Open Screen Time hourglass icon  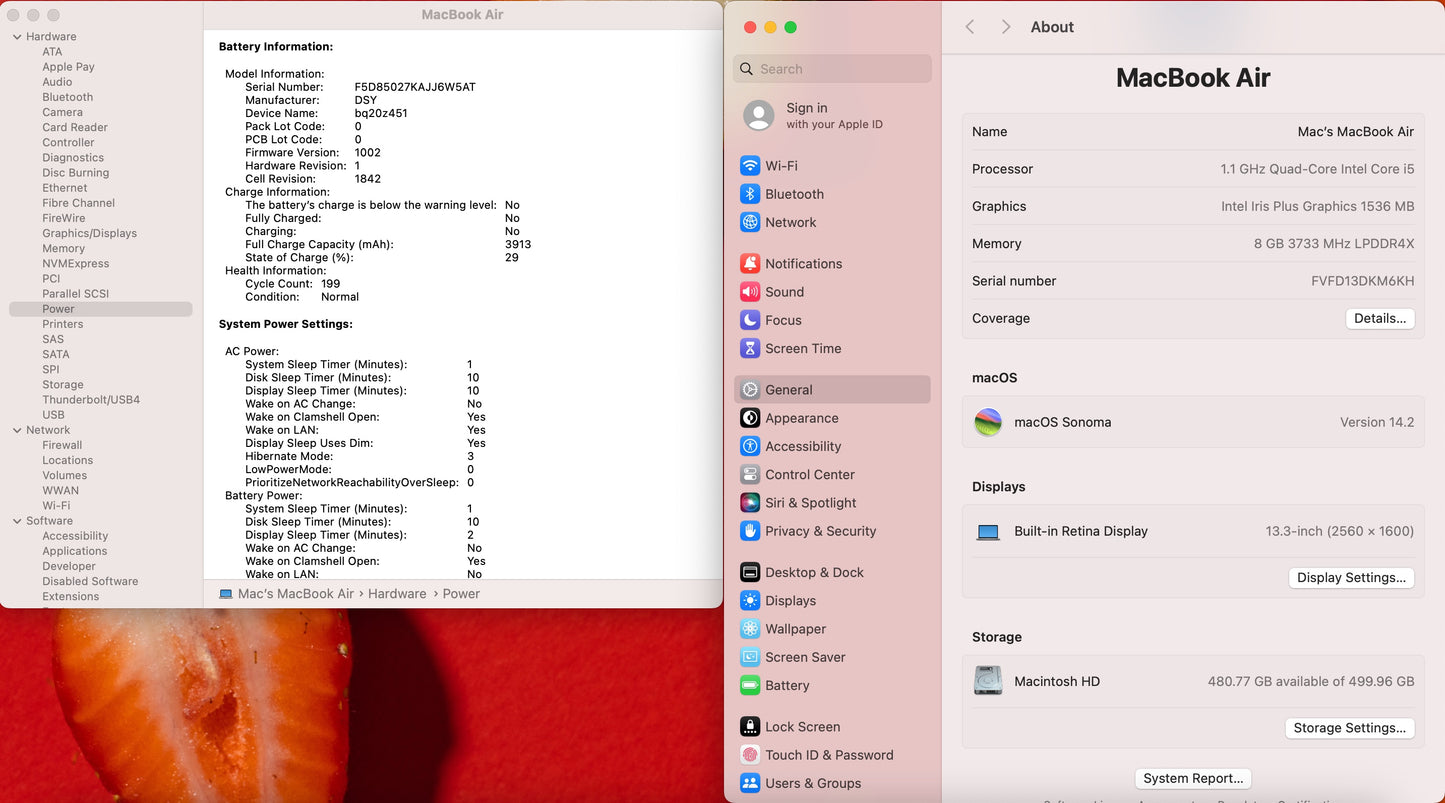(x=750, y=348)
